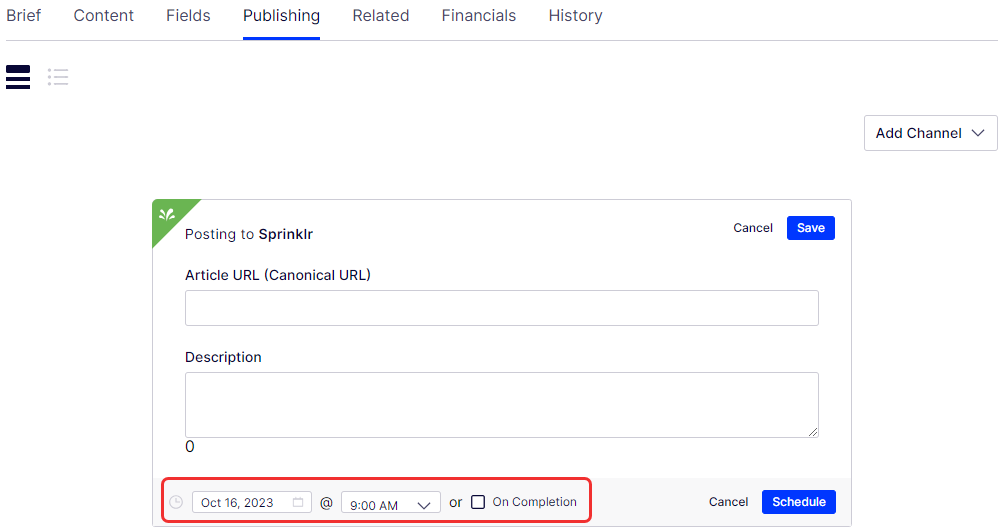Open the calendar icon in date field

click(x=298, y=502)
